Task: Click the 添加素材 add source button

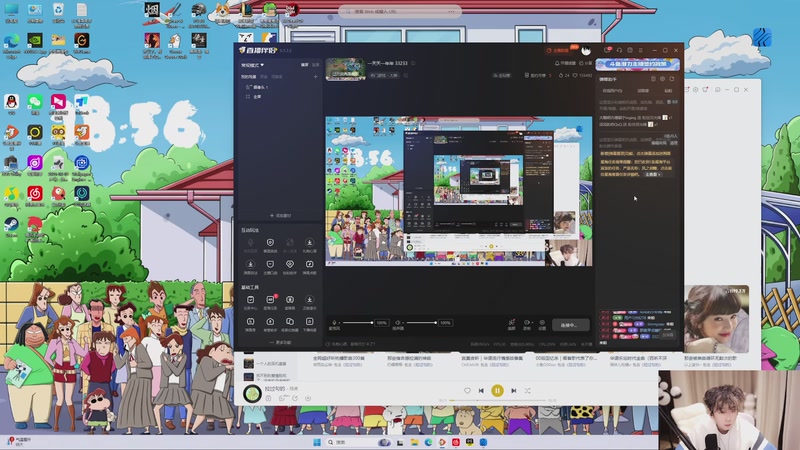Action: [x=280, y=216]
